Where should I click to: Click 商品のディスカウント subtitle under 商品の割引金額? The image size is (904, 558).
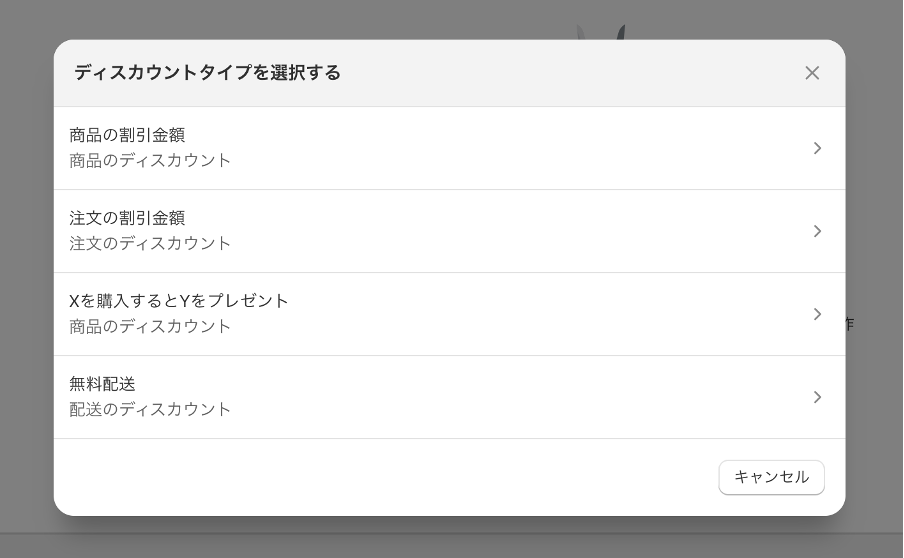150,160
